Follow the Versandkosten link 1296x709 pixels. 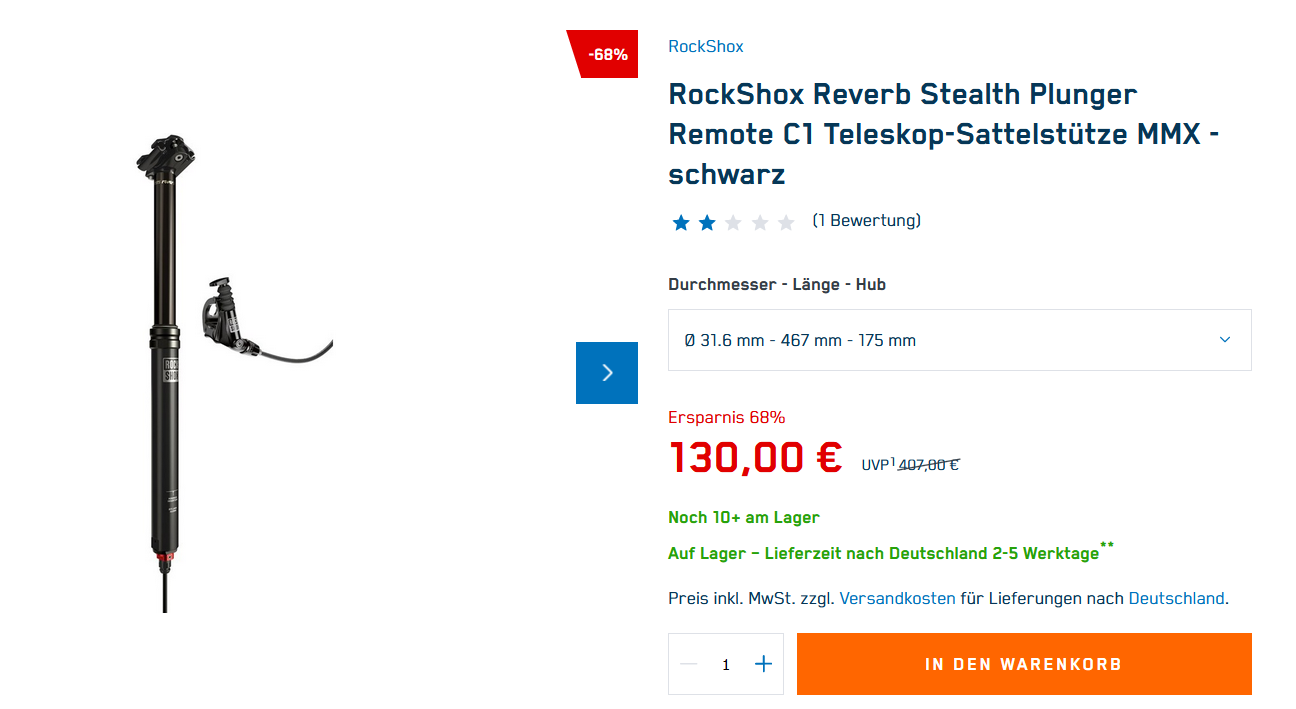tap(897, 598)
